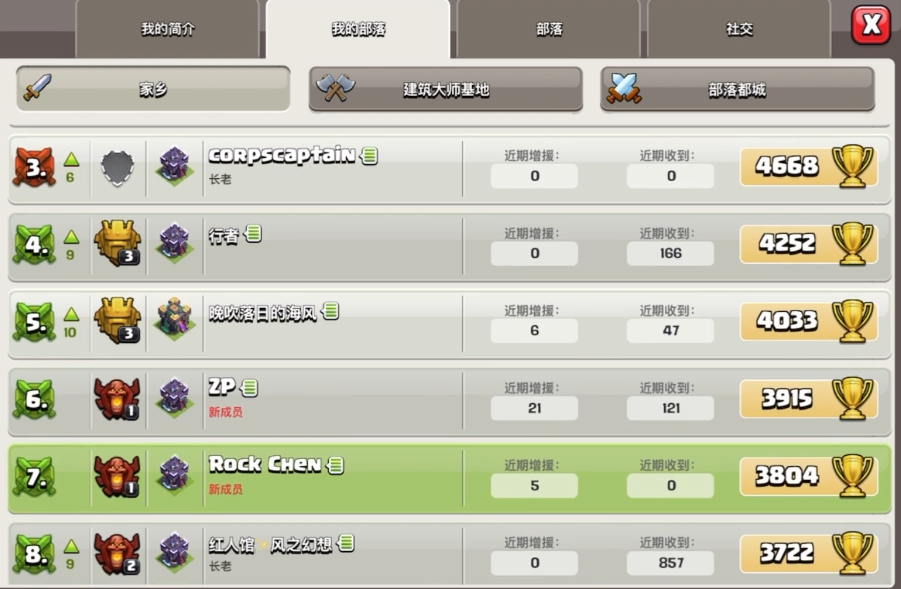Click the town hall icon of 晚吹落日的海风
Viewport: 901px width, 589px height.
(175, 319)
